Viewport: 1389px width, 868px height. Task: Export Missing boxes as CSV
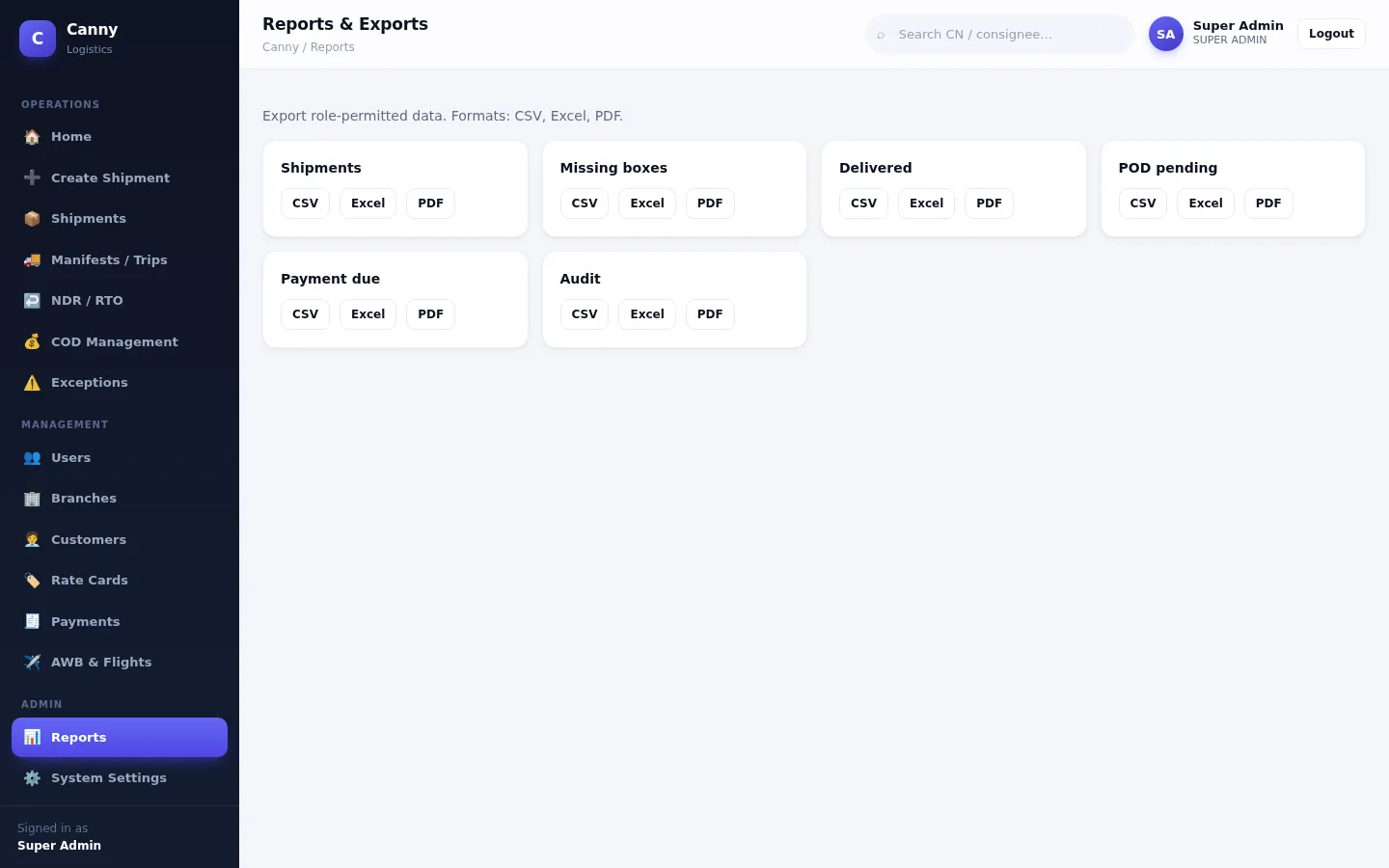pyautogui.click(x=585, y=203)
